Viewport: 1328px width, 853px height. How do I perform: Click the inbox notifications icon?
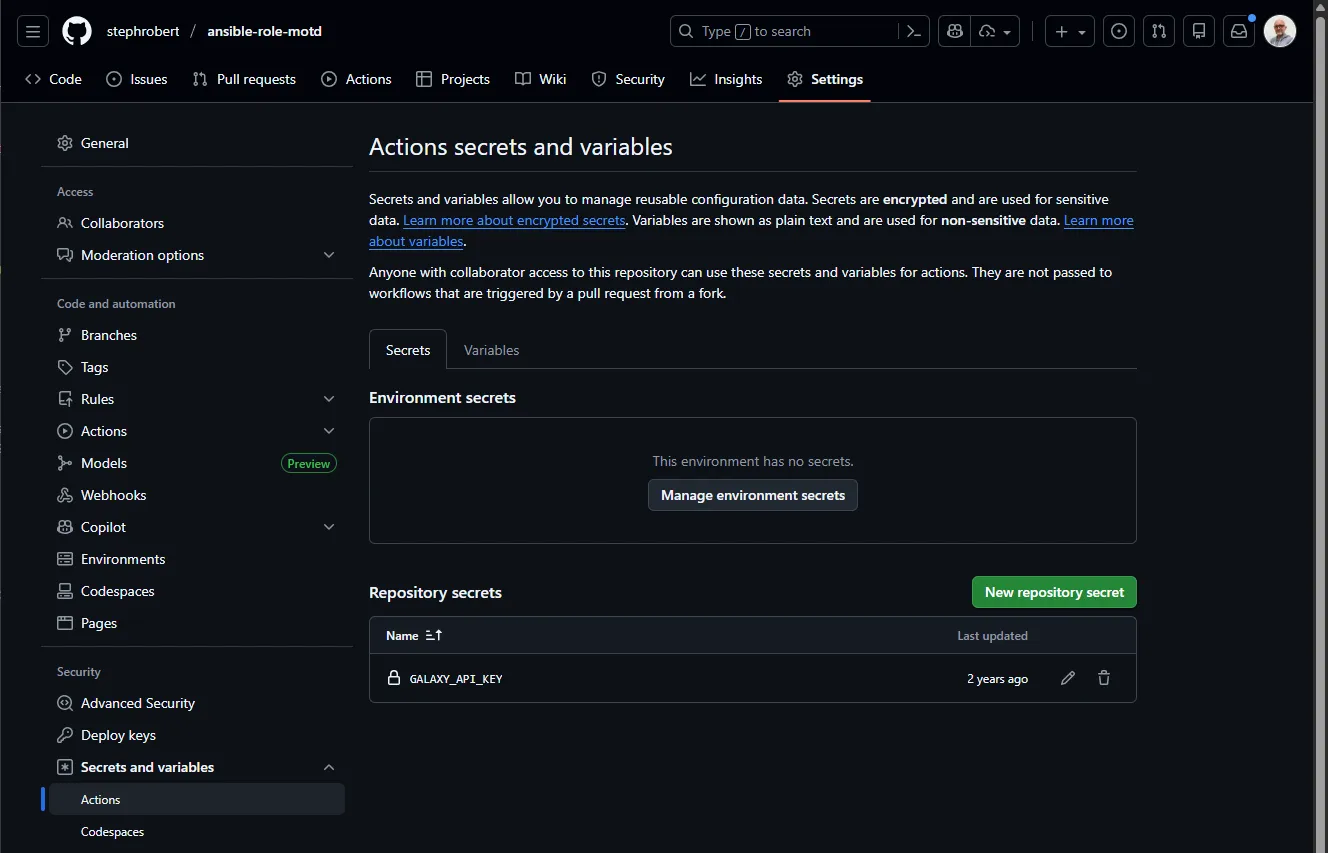(x=1238, y=31)
